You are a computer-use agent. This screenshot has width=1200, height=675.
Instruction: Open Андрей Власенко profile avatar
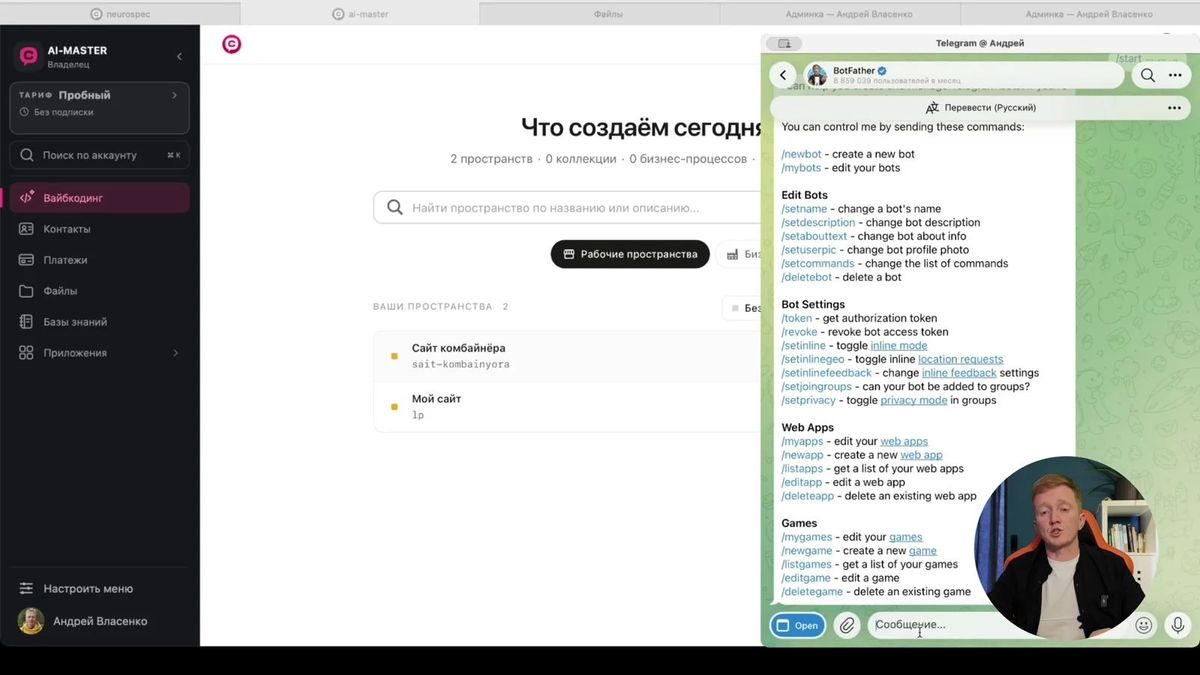pos(30,621)
